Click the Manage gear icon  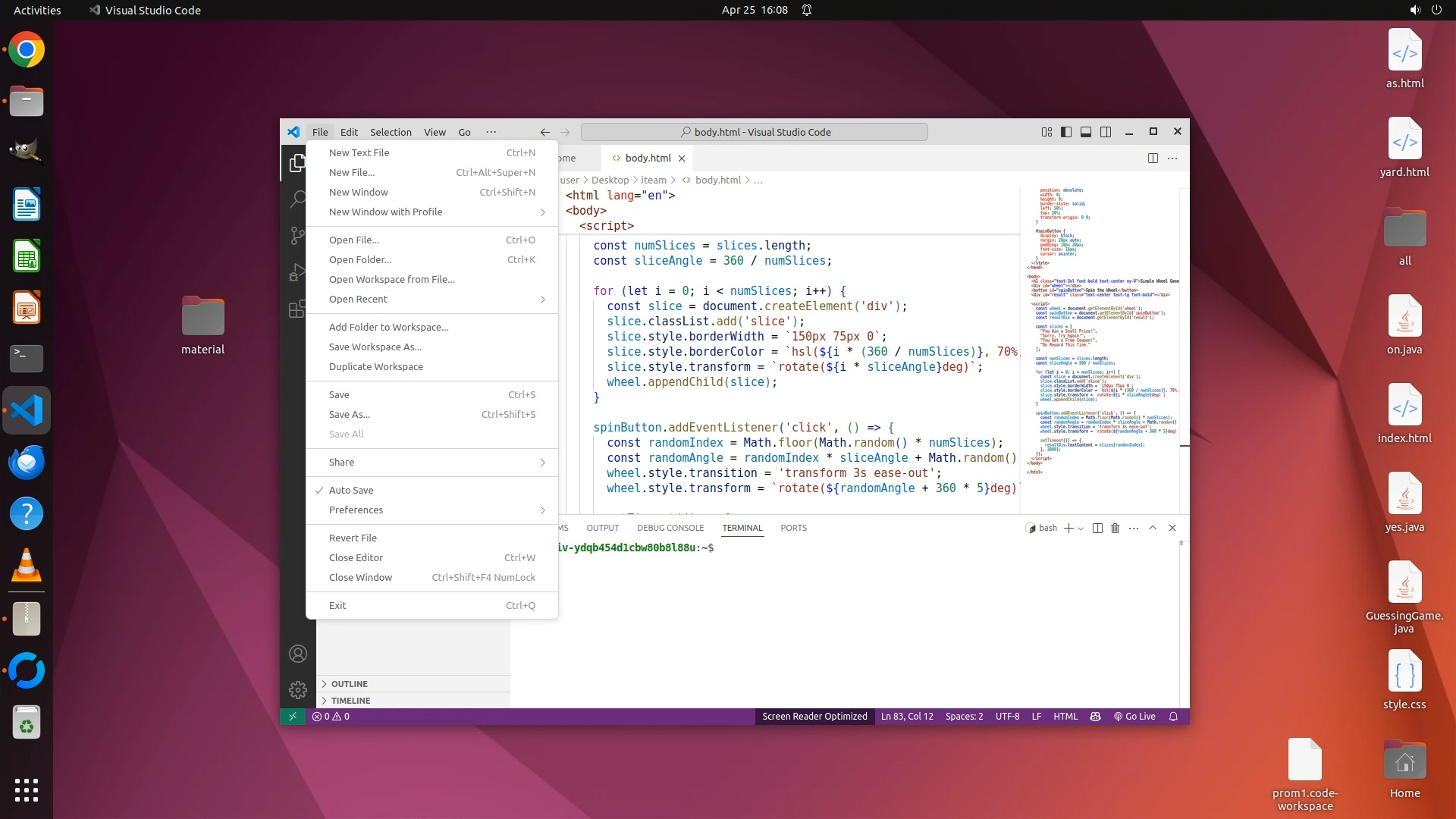(x=297, y=689)
